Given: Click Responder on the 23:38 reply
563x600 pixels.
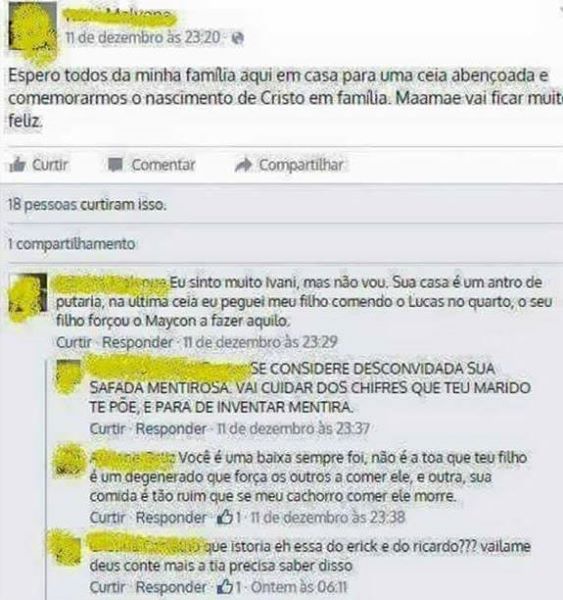Looking at the screenshot, I should pos(171,518).
